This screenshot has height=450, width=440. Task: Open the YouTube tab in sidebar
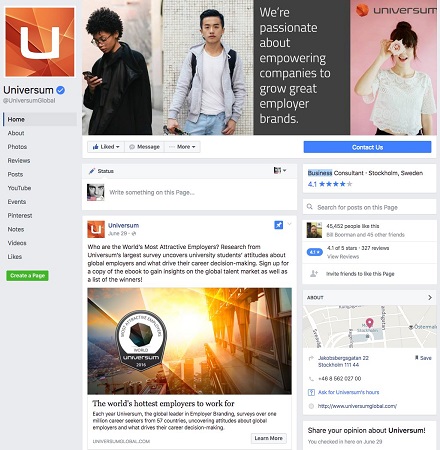point(19,188)
